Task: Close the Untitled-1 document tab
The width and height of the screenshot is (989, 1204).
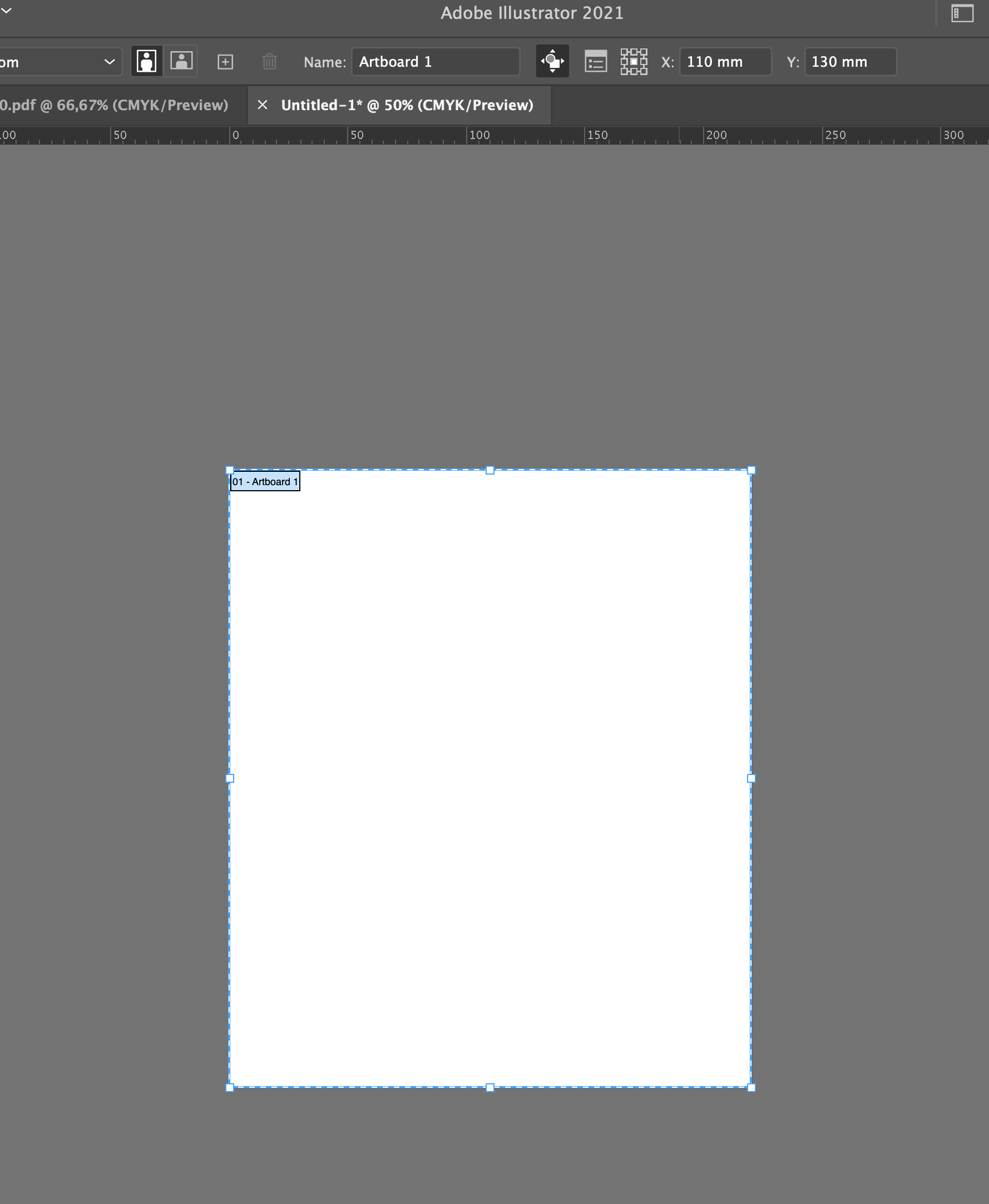Action: pyautogui.click(x=263, y=105)
